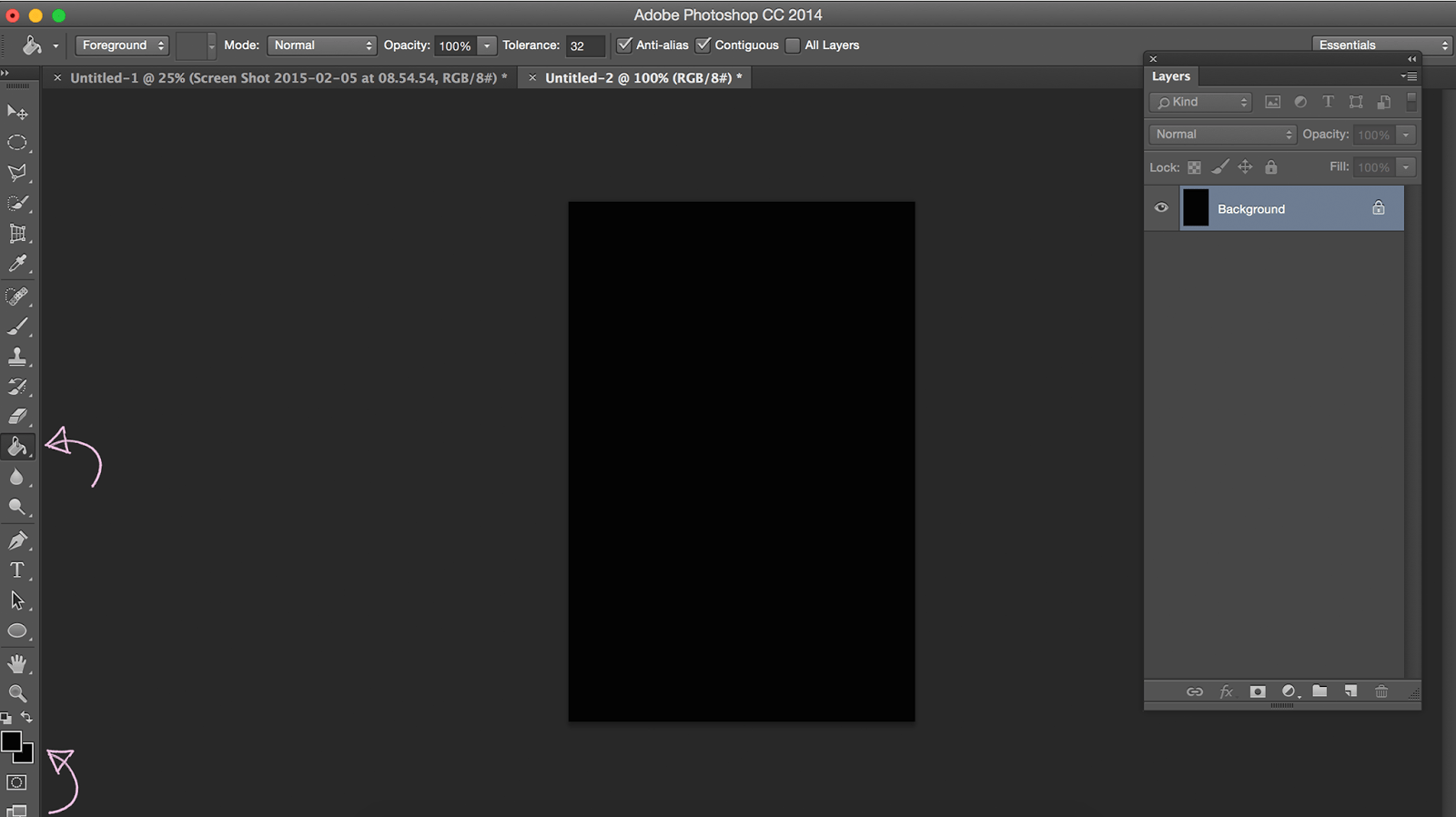Toggle Quick Mask mode
The width and height of the screenshot is (1456, 817).
point(16,782)
